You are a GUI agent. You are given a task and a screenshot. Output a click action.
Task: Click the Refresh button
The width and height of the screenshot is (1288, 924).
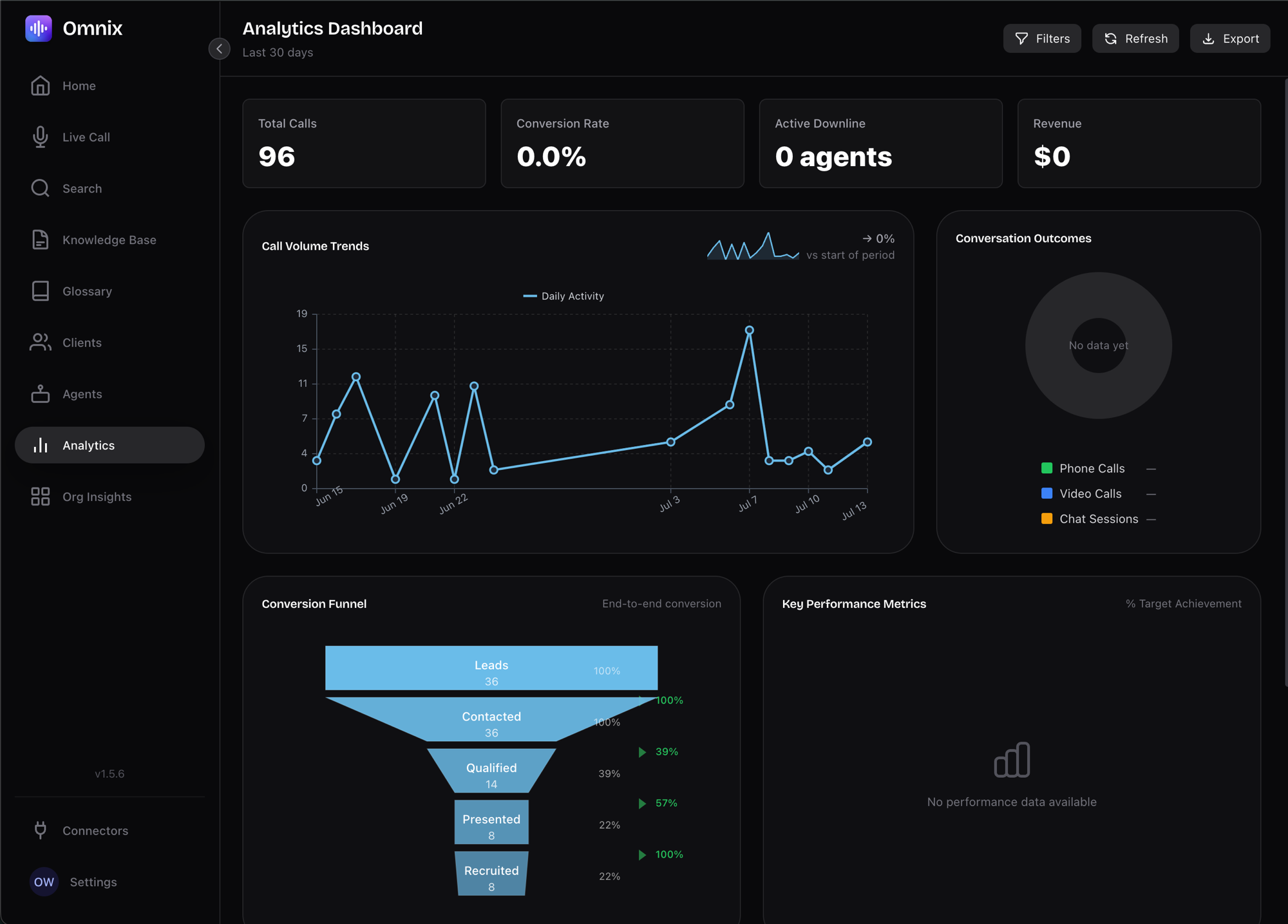[1135, 39]
